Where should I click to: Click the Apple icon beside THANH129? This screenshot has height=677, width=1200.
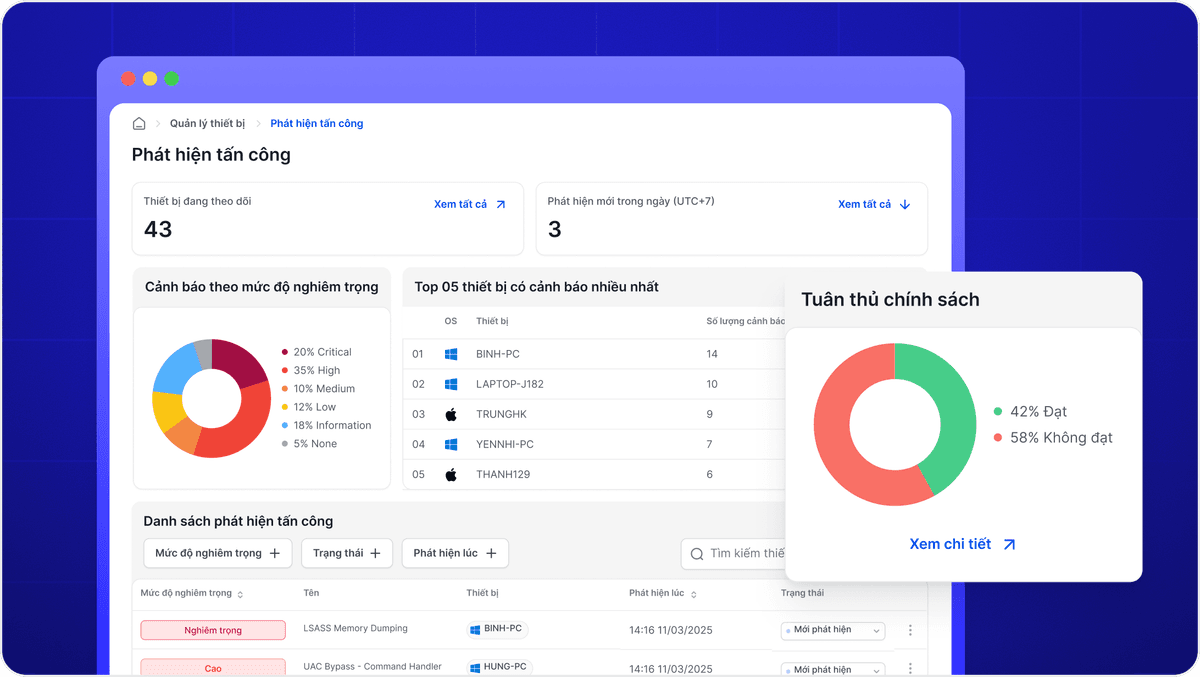coord(451,474)
